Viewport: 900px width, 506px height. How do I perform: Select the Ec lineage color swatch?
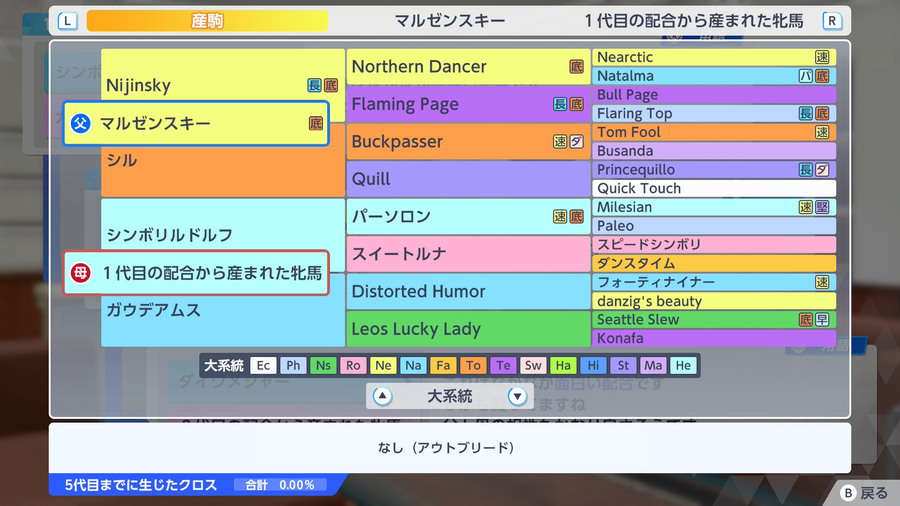click(x=263, y=365)
